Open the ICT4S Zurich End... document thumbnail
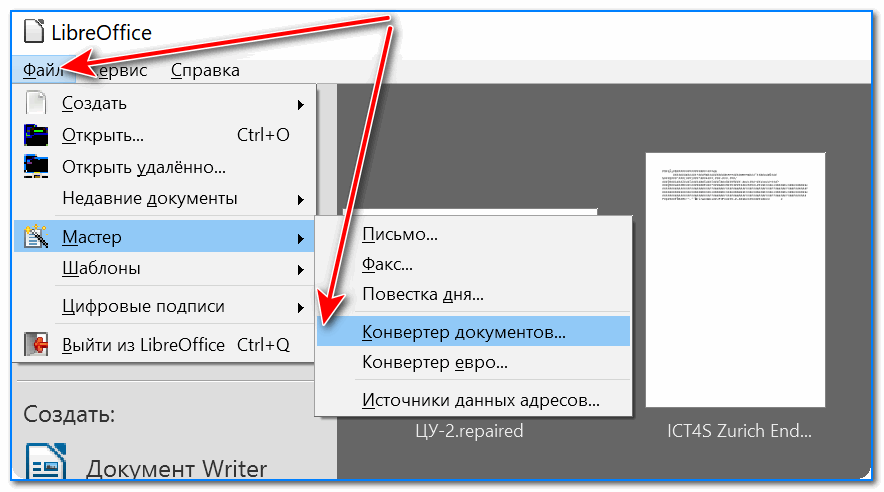This screenshot has width=884, height=492. (735, 280)
